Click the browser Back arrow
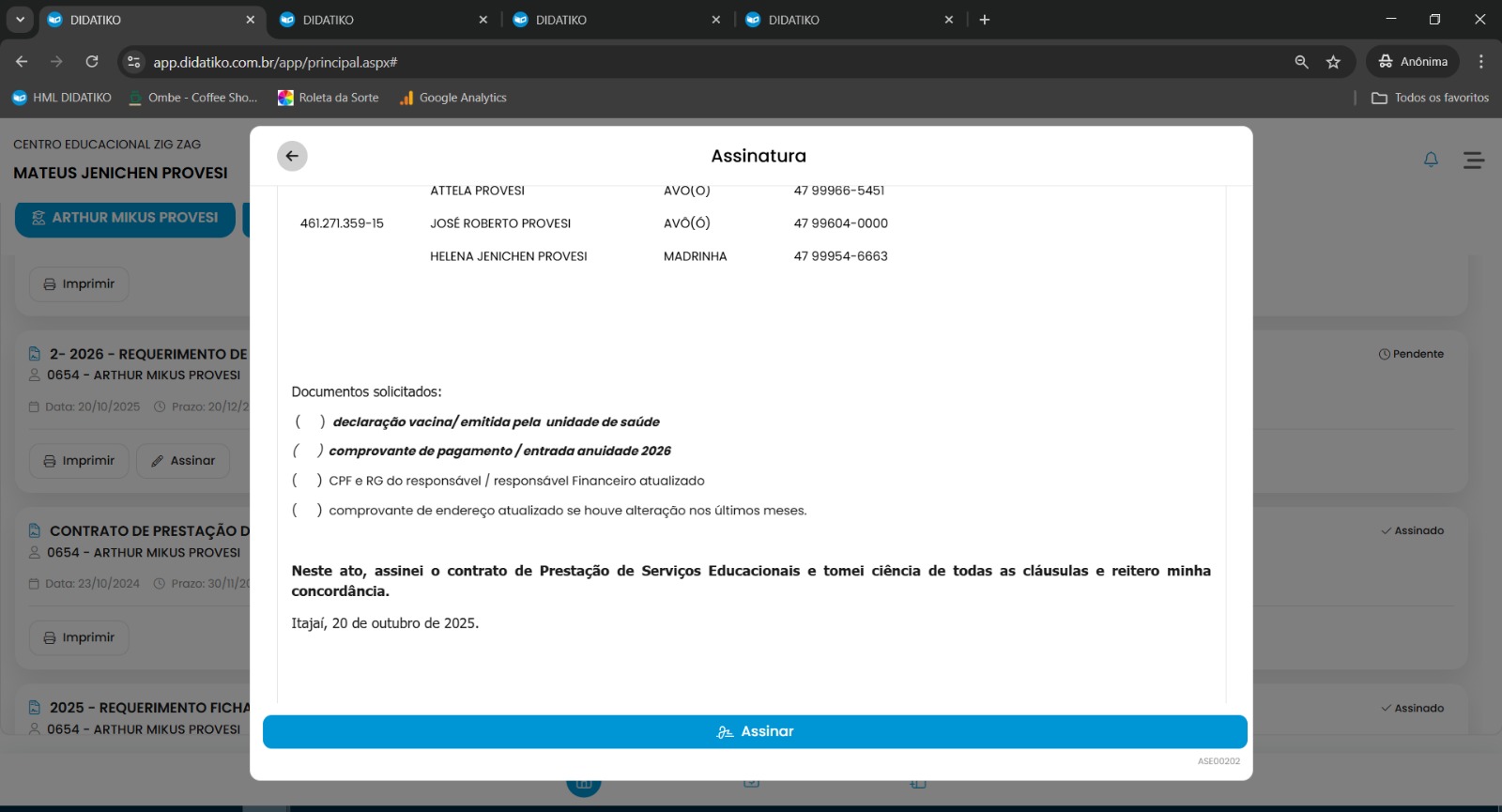Viewport: 1502px width, 812px height. [22, 62]
